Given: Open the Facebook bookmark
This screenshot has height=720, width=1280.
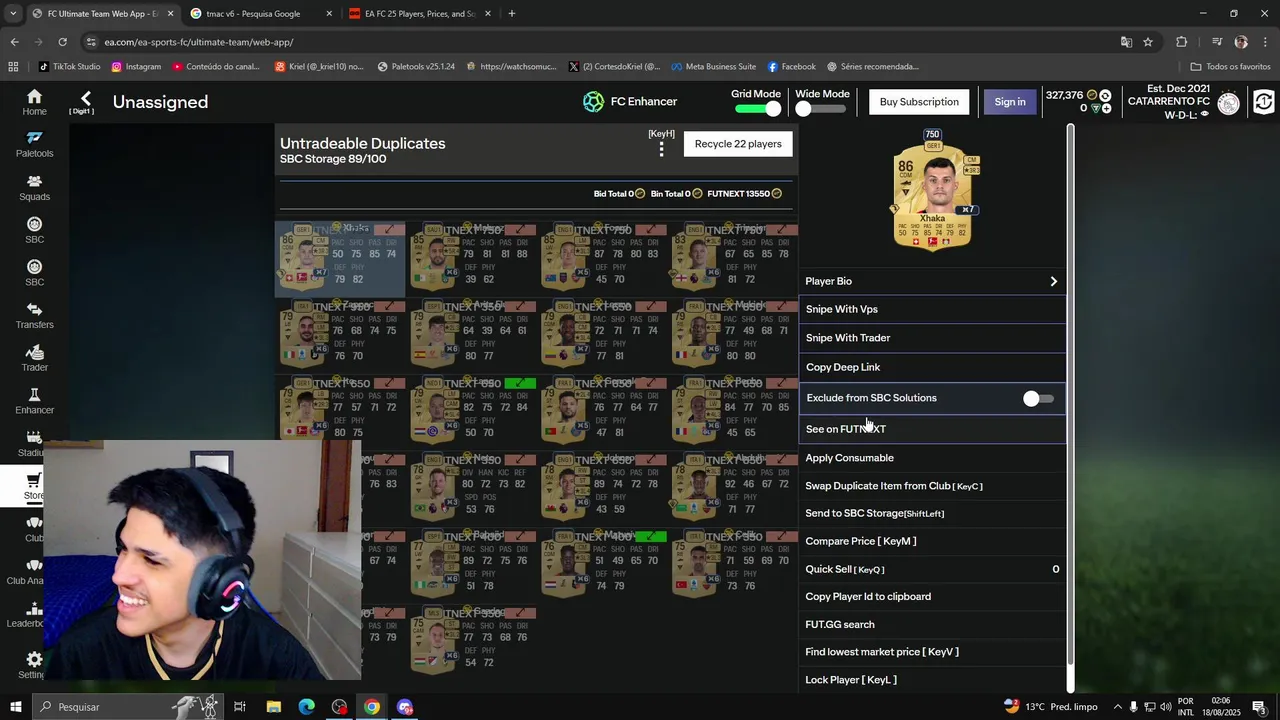Looking at the screenshot, I should click(x=792, y=67).
